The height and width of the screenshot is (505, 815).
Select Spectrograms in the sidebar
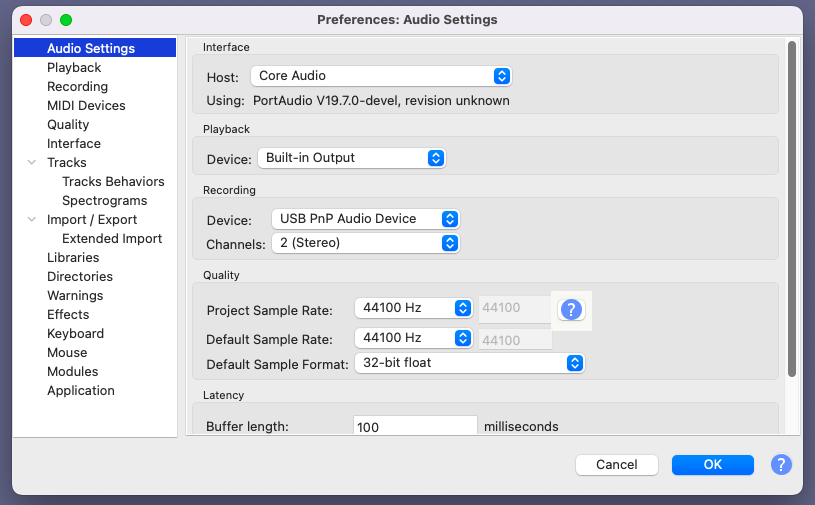coord(104,201)
